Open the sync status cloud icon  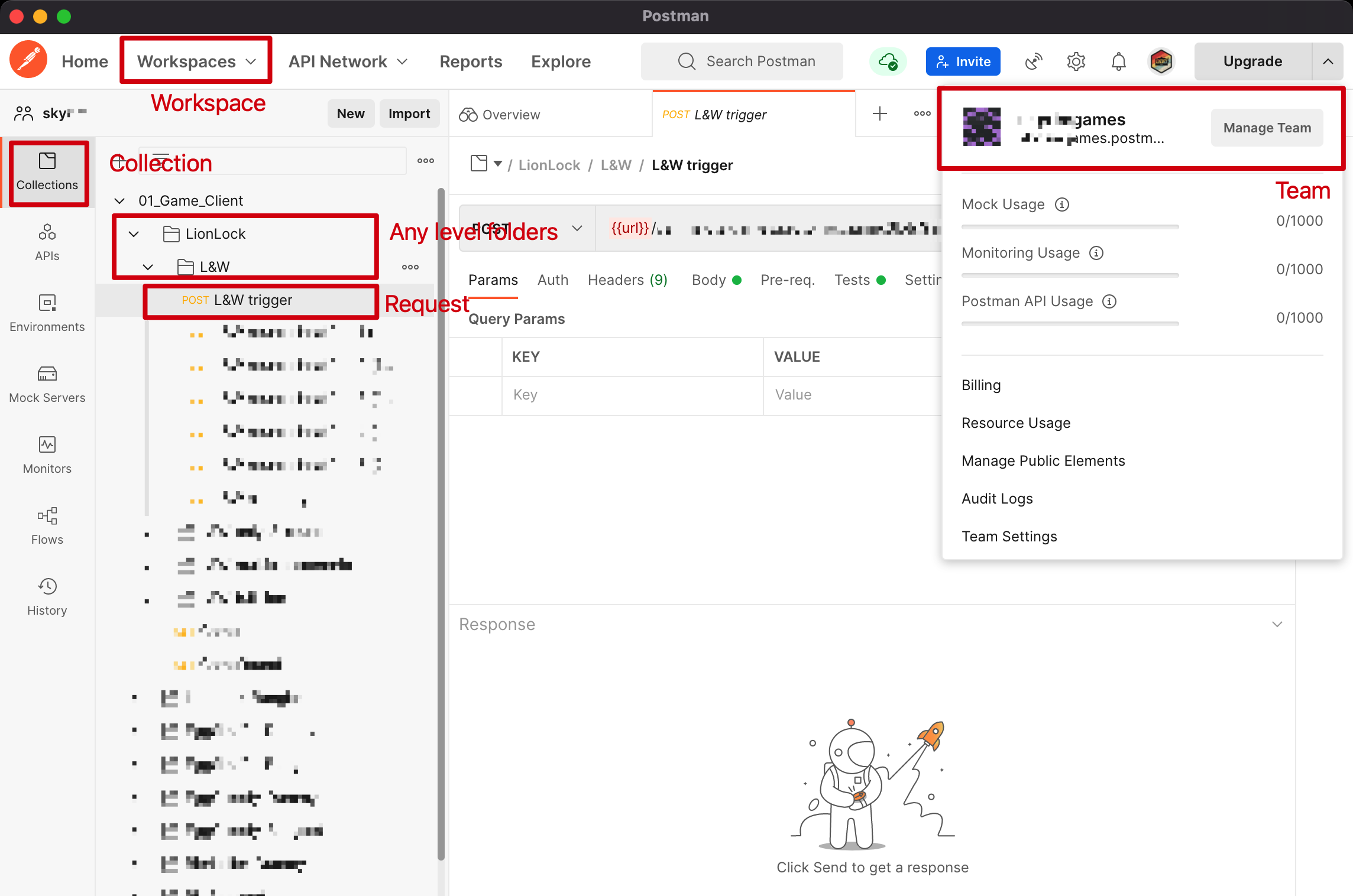pyautogui.click(x=888, y=61)
